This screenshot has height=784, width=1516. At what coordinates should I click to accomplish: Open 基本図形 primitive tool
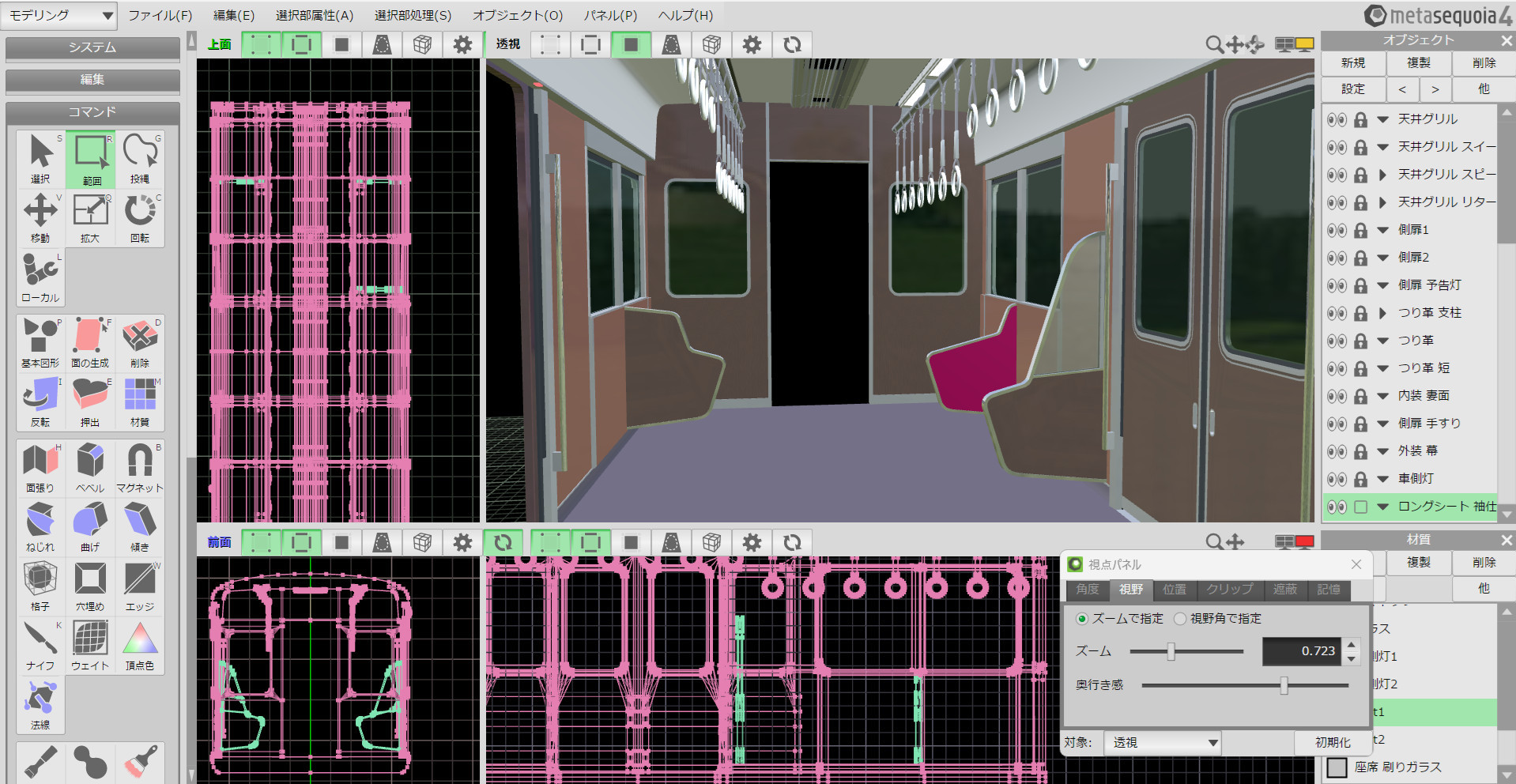(x=40, y=343)
